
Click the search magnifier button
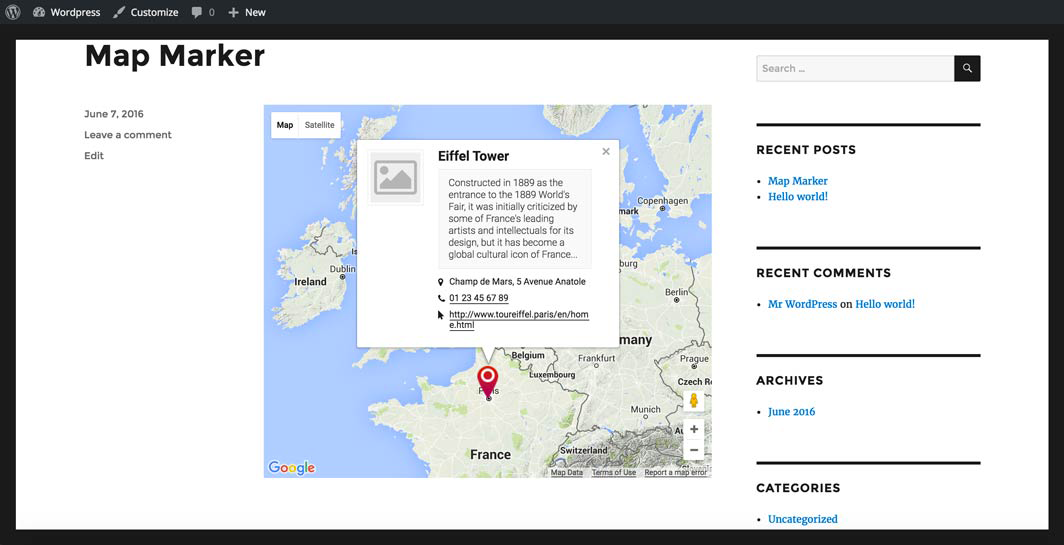[x=967, y=69]
